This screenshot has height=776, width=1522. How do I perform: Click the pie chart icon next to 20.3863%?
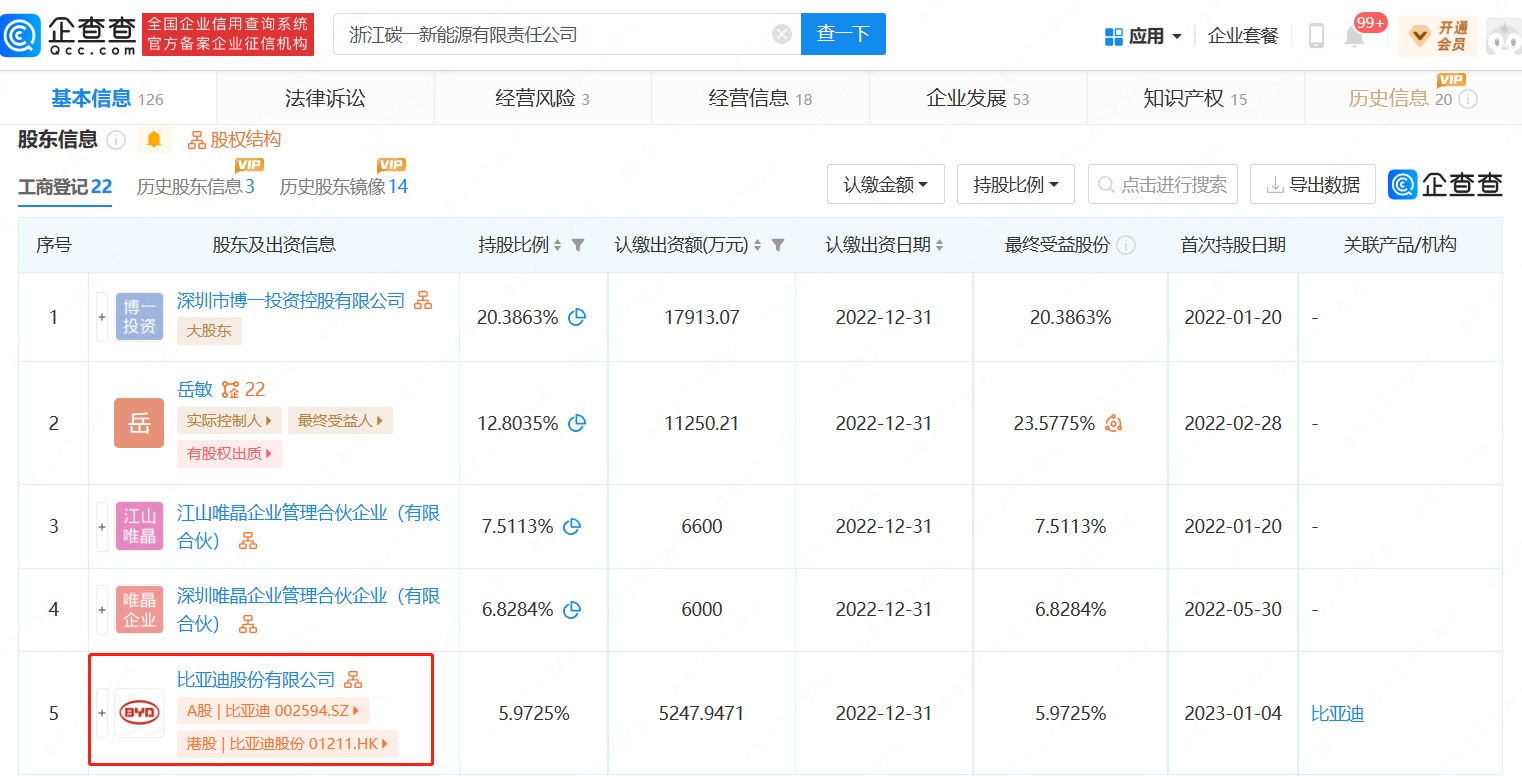point(577,317)
